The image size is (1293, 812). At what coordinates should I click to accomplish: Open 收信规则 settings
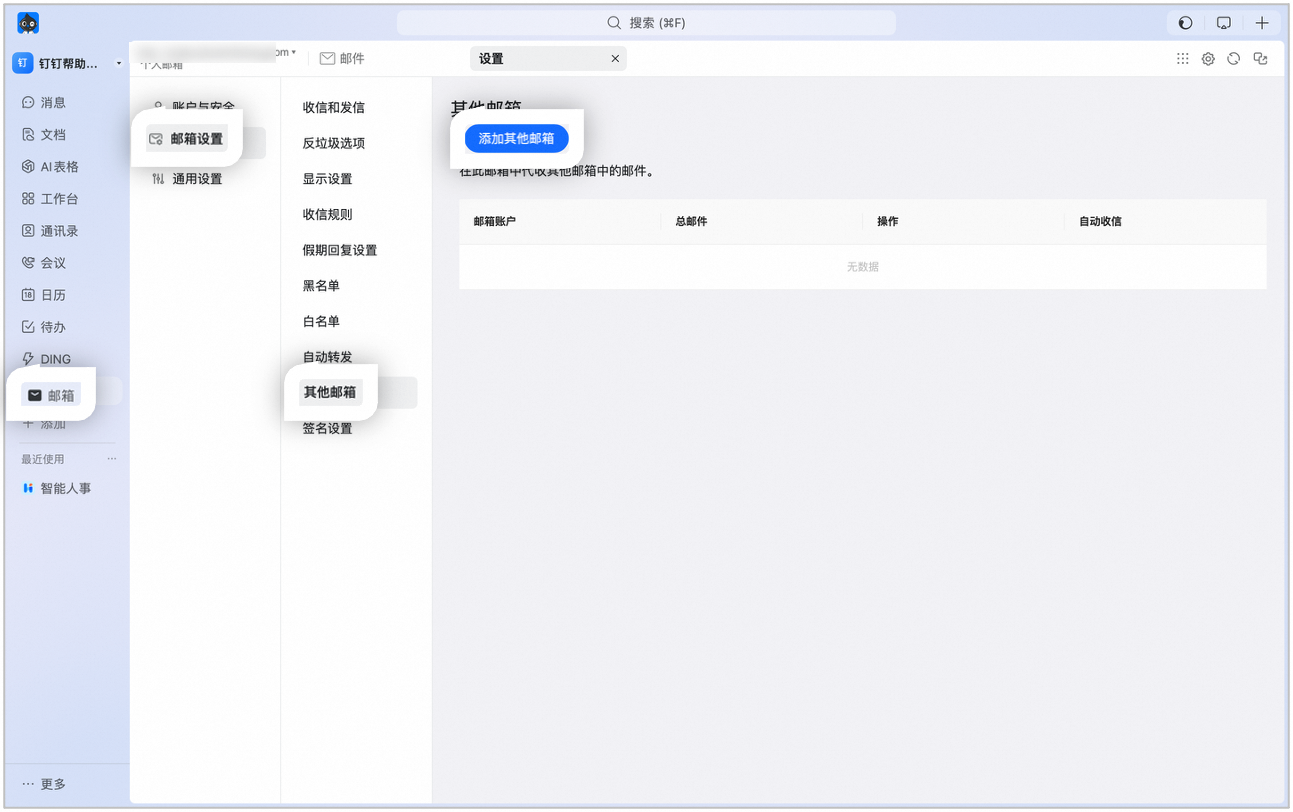328,214
